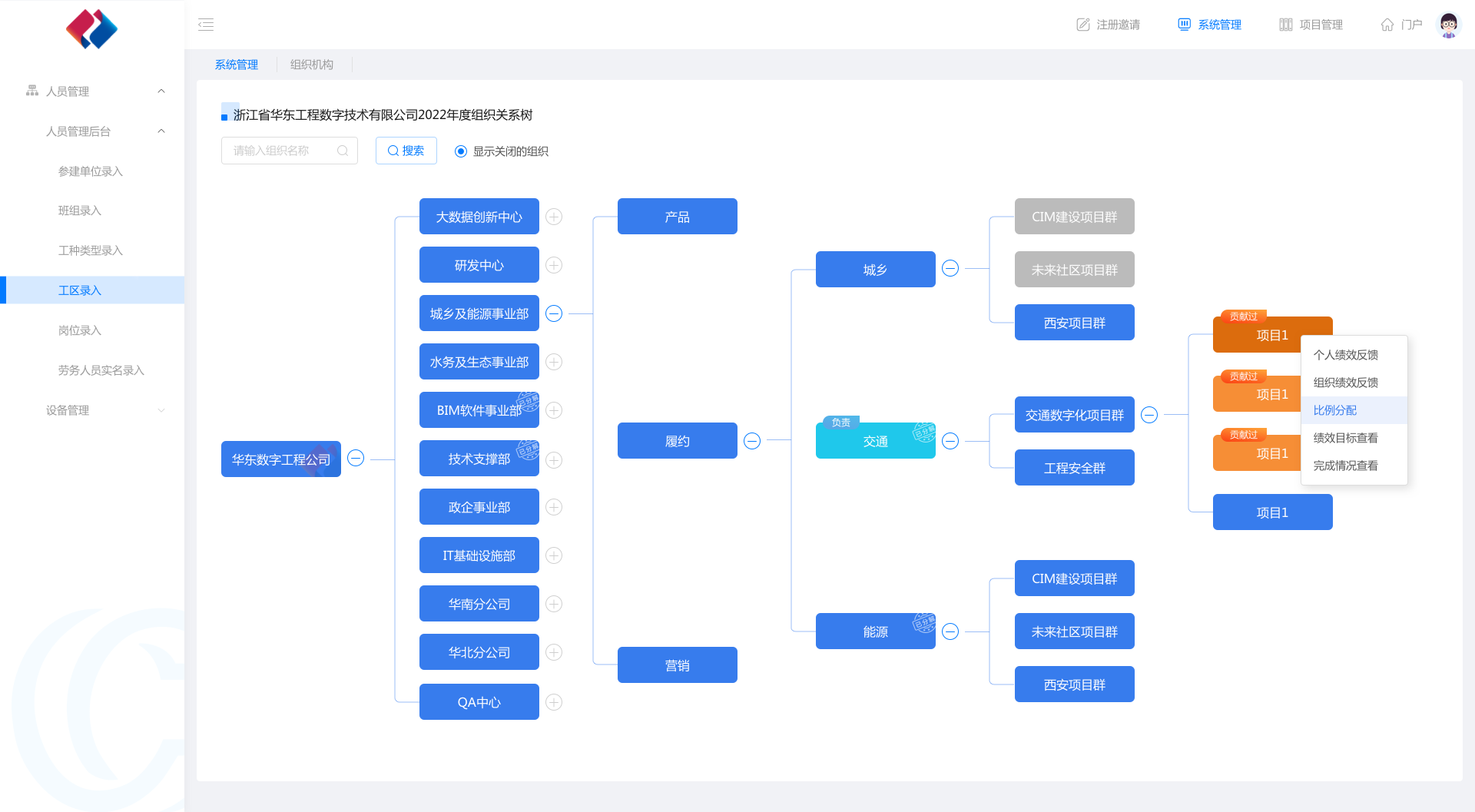Click the 门户 home icon
The image size is (1475, 812).
tap(1387, 25)
